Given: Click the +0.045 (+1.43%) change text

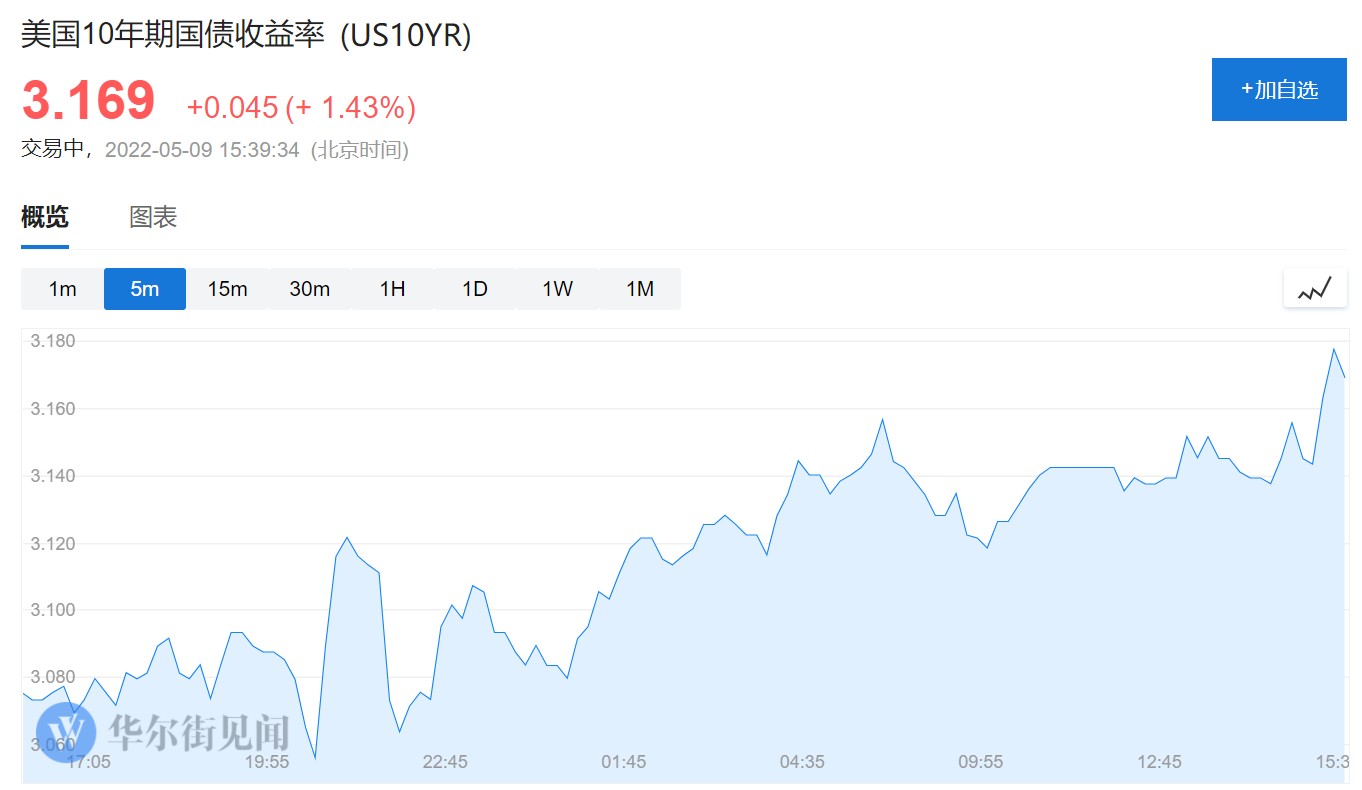Looking at the screenshot, I should pos(301,107).
